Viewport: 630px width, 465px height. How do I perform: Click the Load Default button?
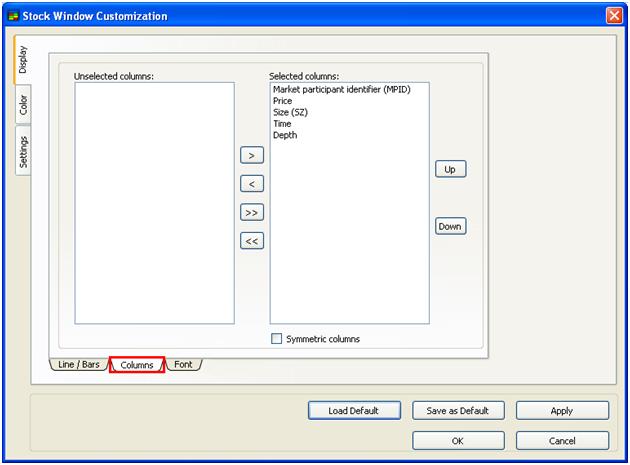point(351,411)
